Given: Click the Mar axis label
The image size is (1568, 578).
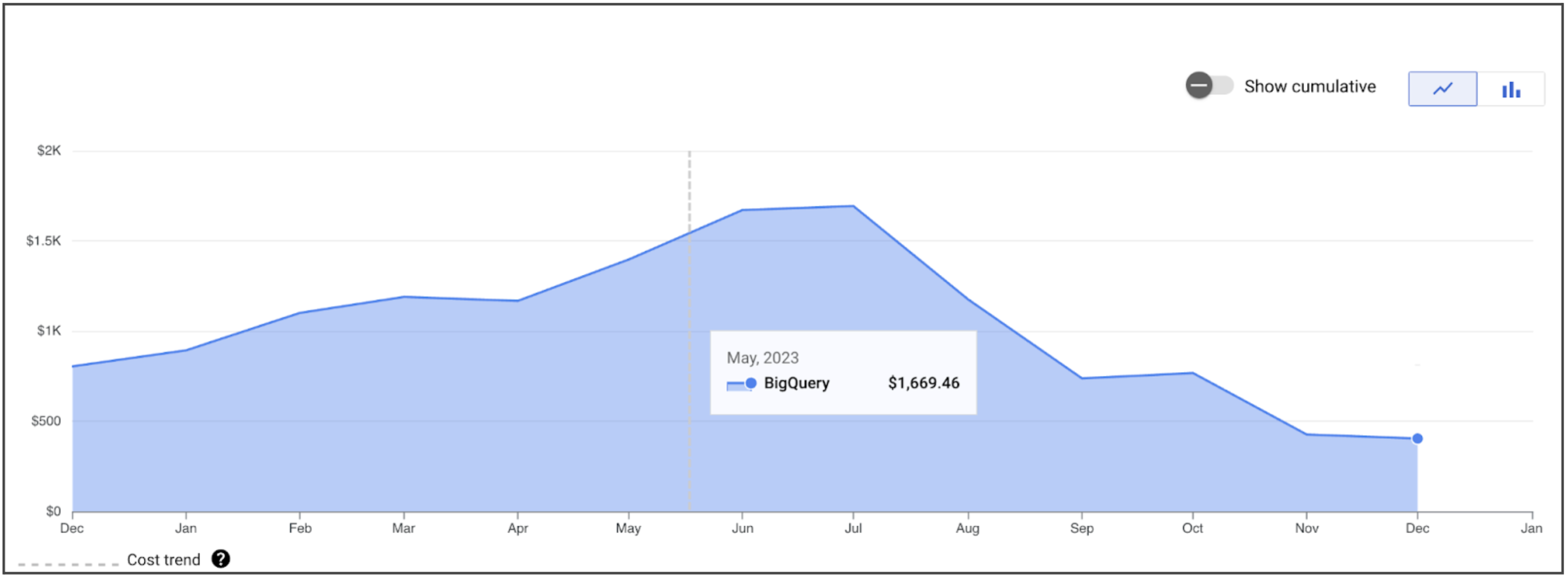Looking at the screenshot, I should click(x=404, y=529).
